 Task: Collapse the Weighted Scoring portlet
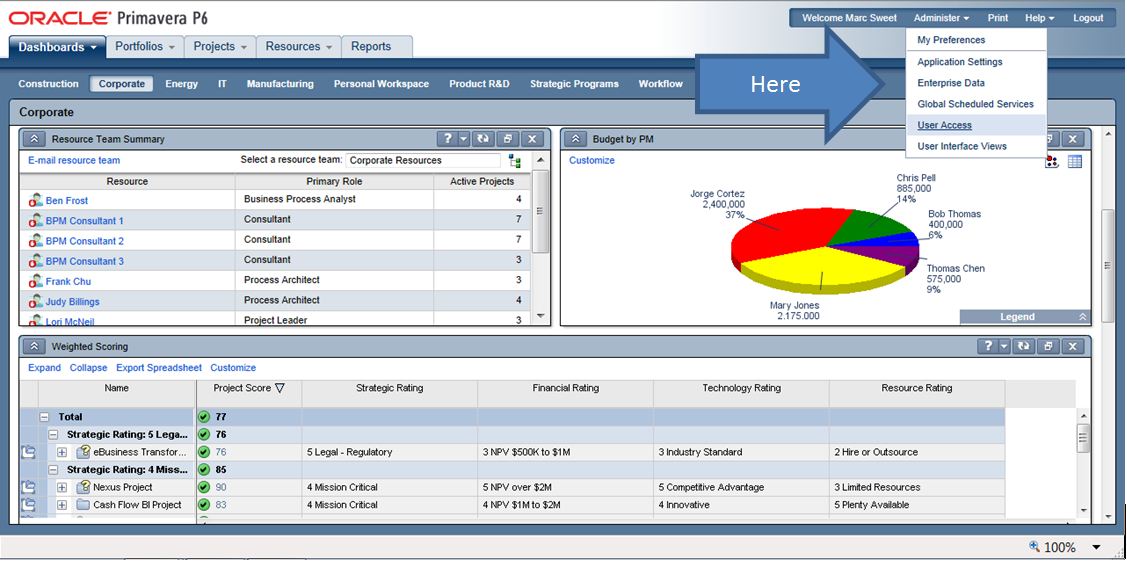34,346
